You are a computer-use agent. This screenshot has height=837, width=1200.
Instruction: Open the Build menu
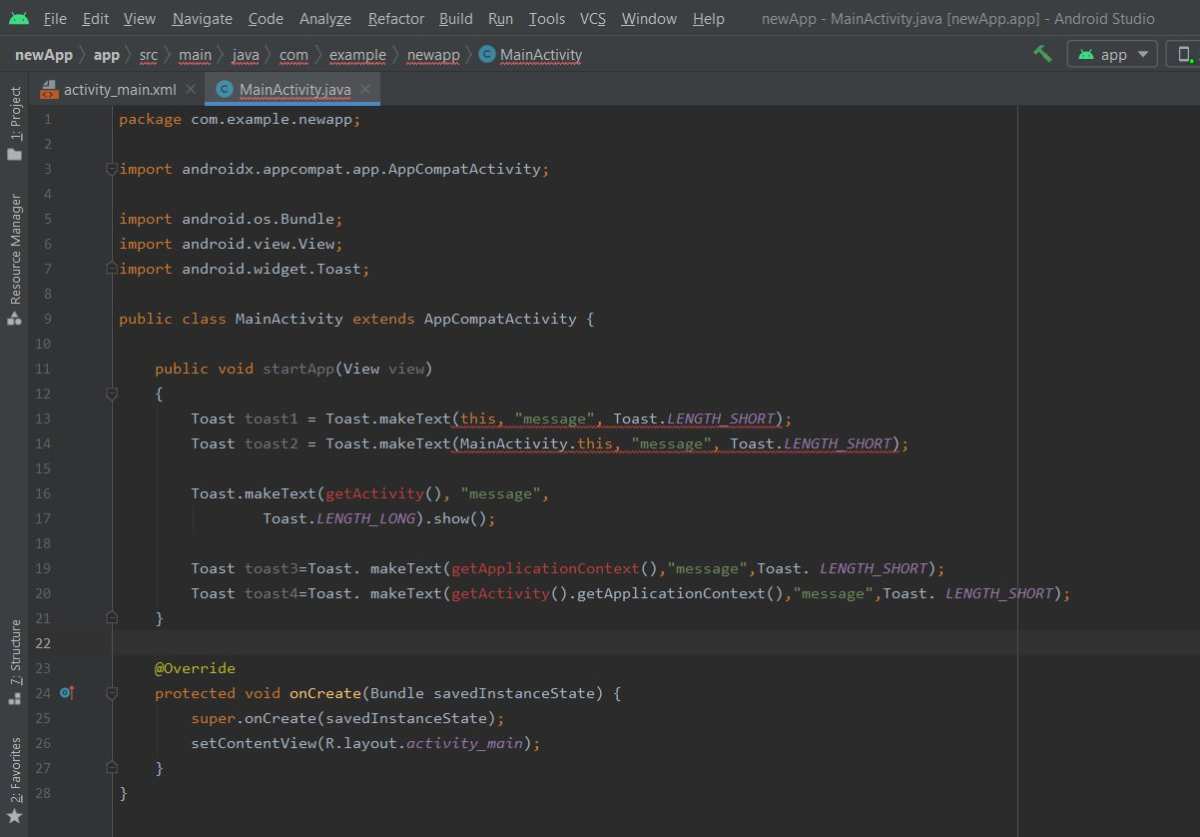point(456,19)
